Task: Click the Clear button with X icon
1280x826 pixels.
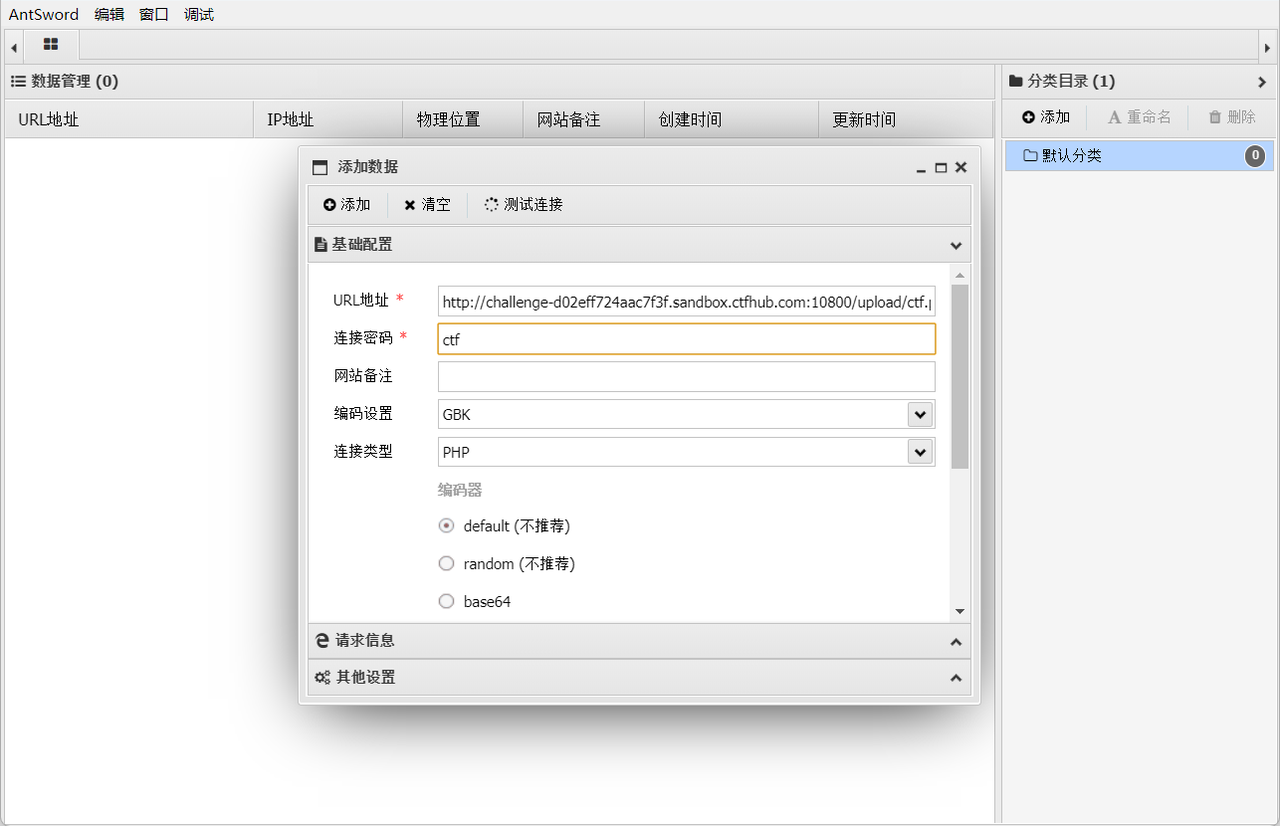Action: [x=427, y=205]
